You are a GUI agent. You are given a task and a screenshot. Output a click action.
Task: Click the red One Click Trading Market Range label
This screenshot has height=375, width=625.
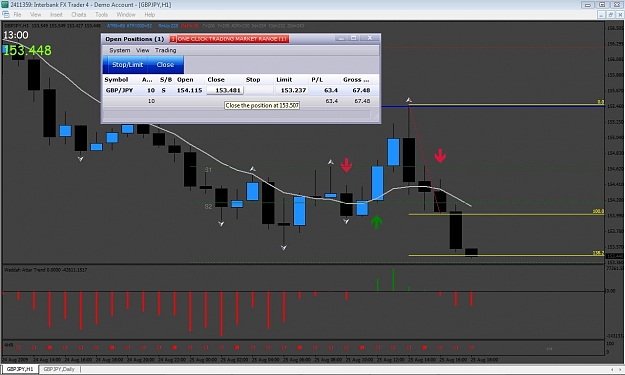(x=232, y=39)
